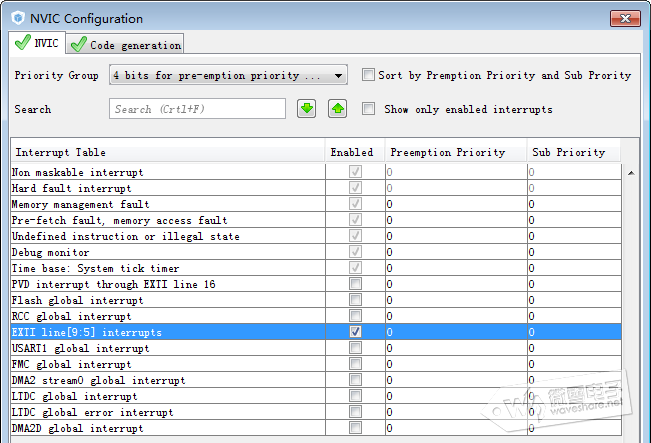This screenshot has width=651, height=443.
Task: Close the NVIC Configuration window
Action: point(625,17)
